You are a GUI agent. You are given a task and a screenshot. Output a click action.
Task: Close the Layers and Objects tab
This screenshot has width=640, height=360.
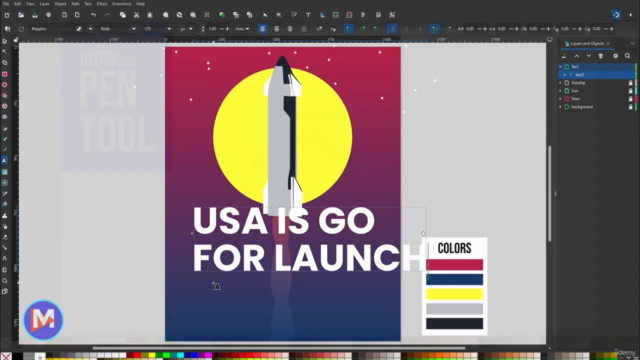608,44
